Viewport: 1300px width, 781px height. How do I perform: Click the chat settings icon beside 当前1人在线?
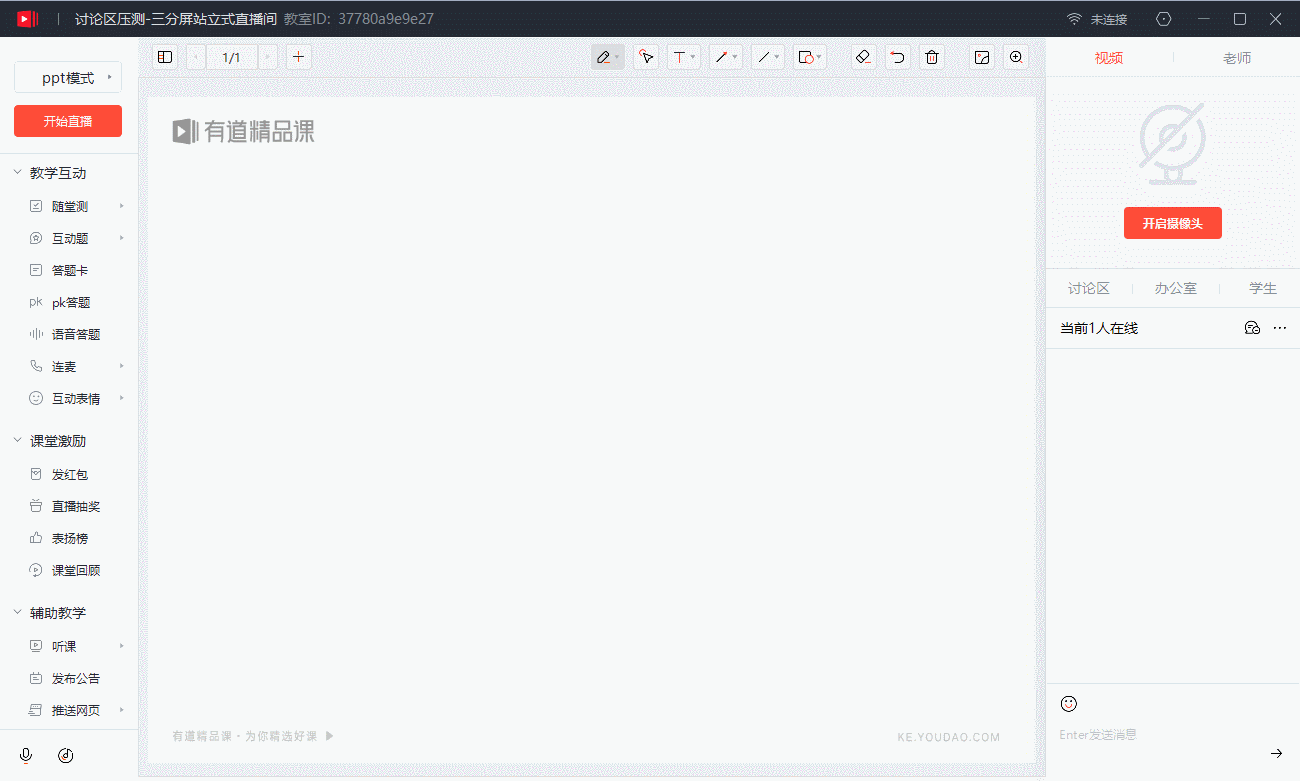1252,328
